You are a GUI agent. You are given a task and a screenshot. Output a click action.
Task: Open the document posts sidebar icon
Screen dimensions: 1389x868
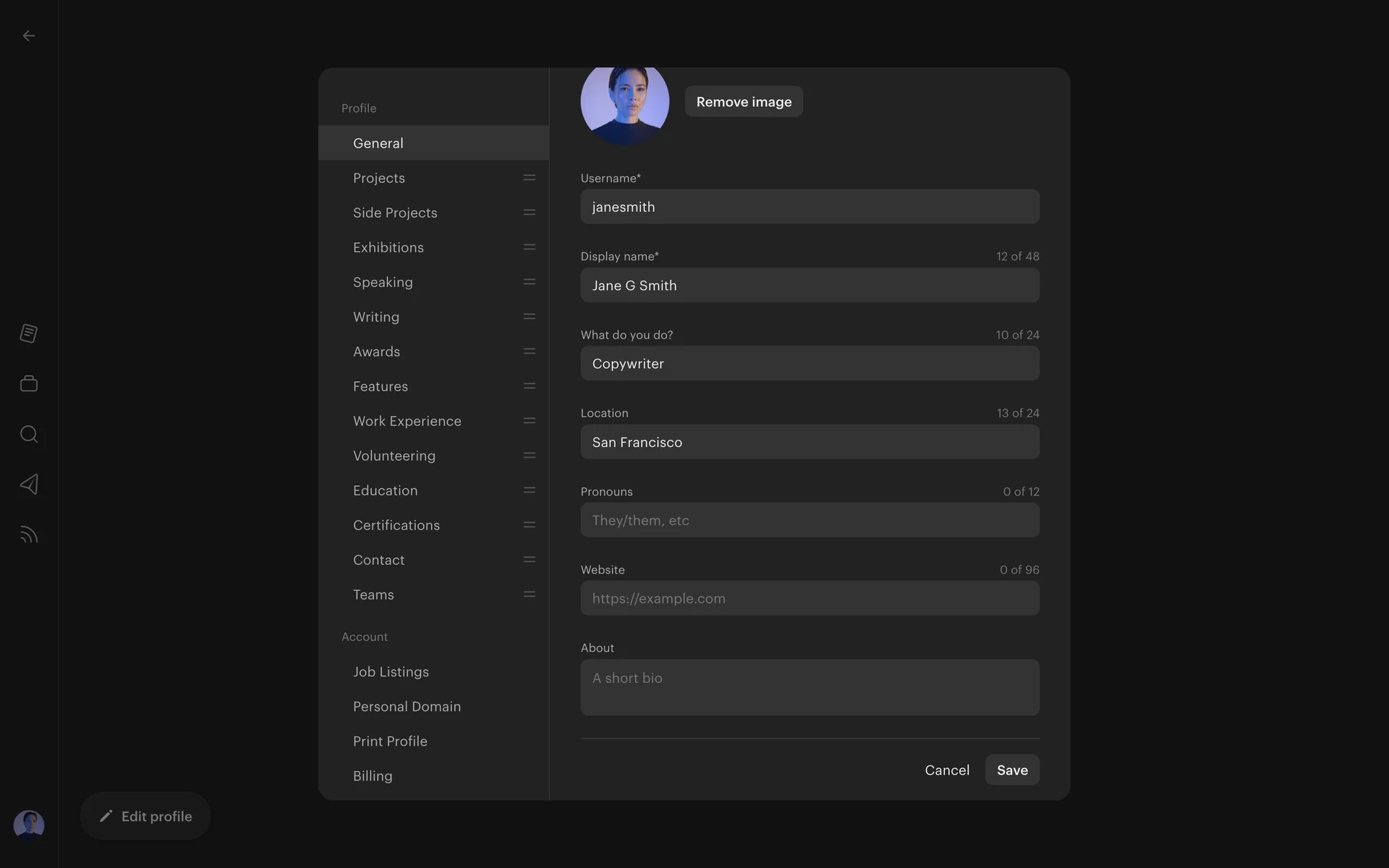[x=29, y=333]
